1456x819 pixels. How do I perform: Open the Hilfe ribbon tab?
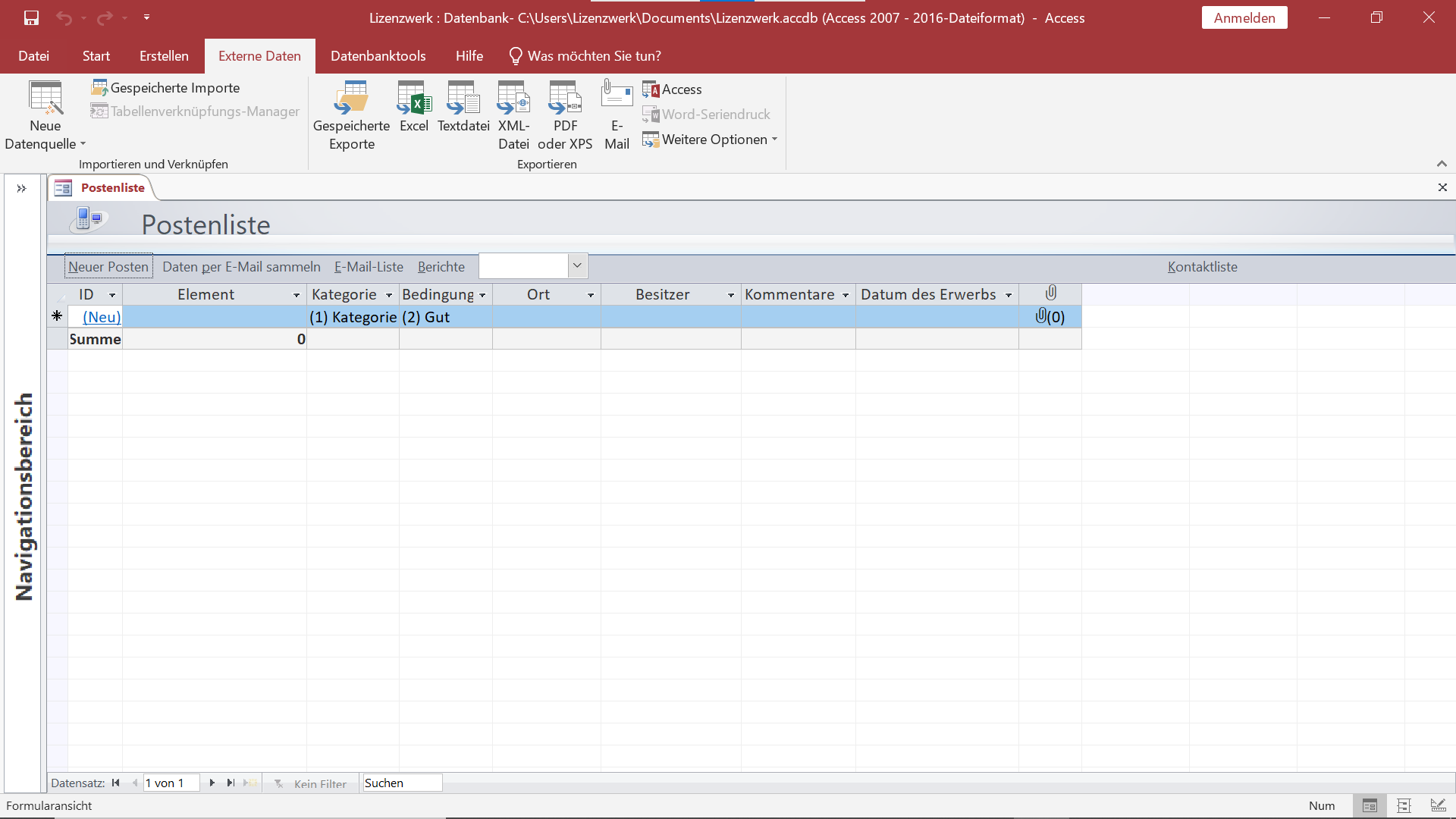469,56
